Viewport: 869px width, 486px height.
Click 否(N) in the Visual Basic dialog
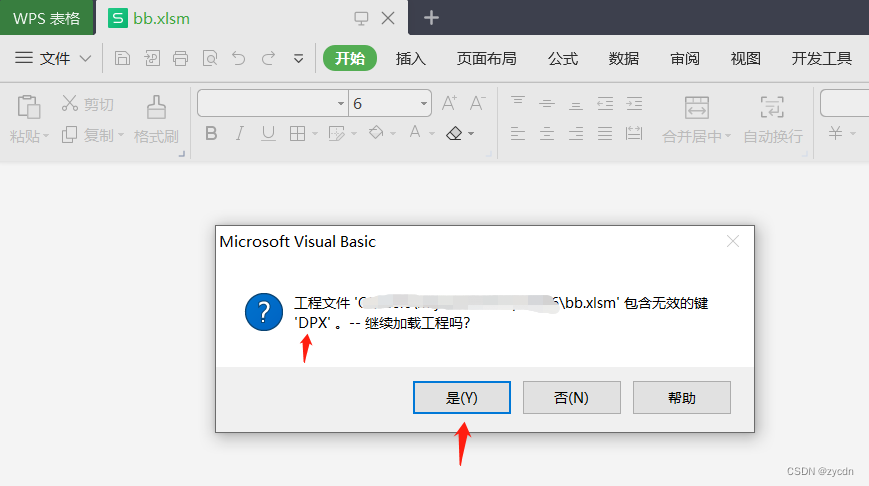571,397
